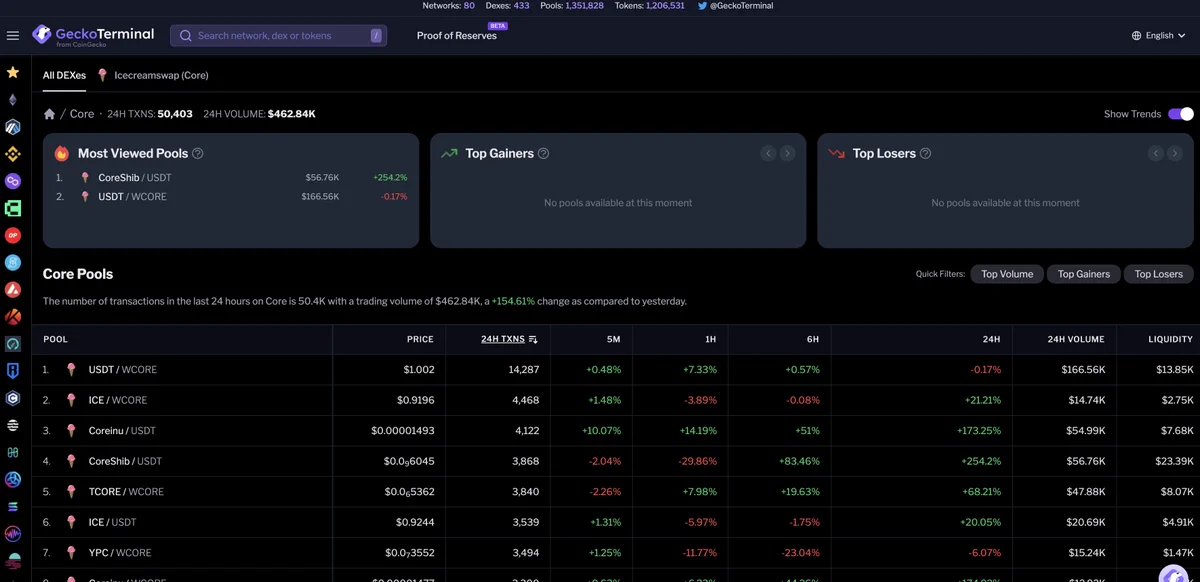Image resolution: width=1200 pixels, height=582 pixels.
Task: Click next arrow in Top Gainers card
Action: click(788, 153)
